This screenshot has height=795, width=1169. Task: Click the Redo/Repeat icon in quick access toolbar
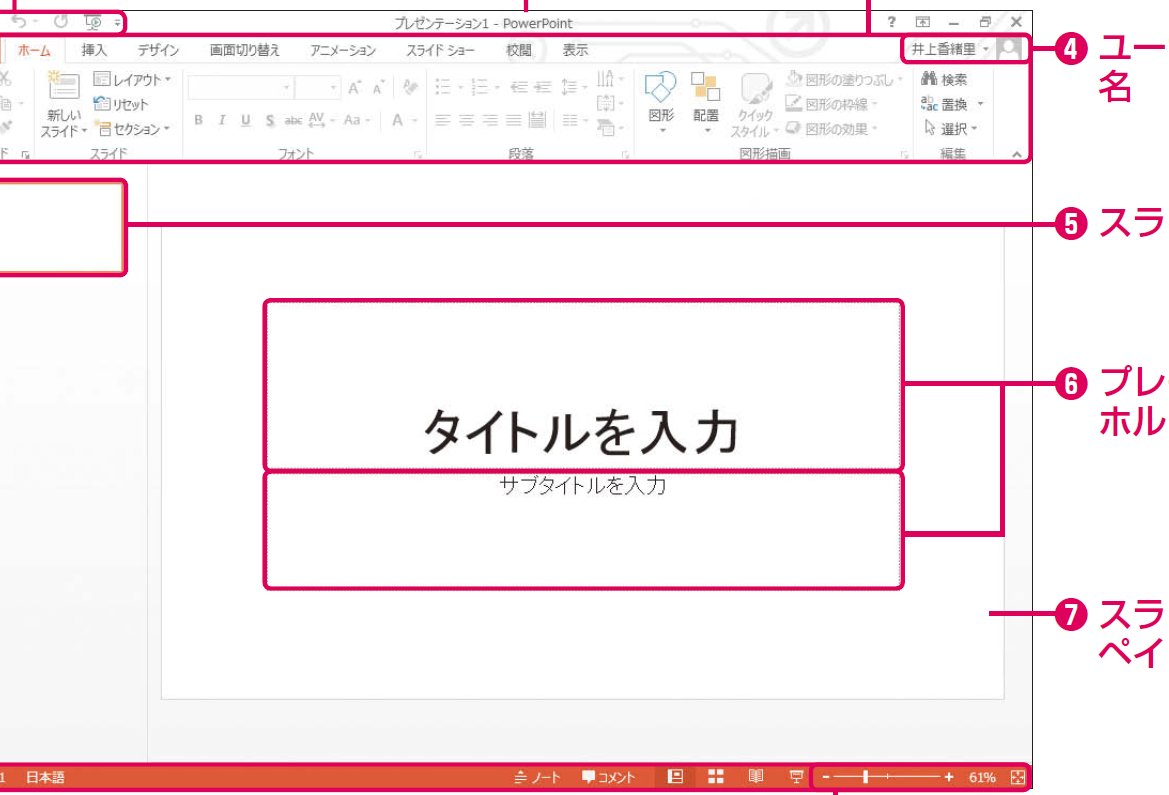pos(60,22)
